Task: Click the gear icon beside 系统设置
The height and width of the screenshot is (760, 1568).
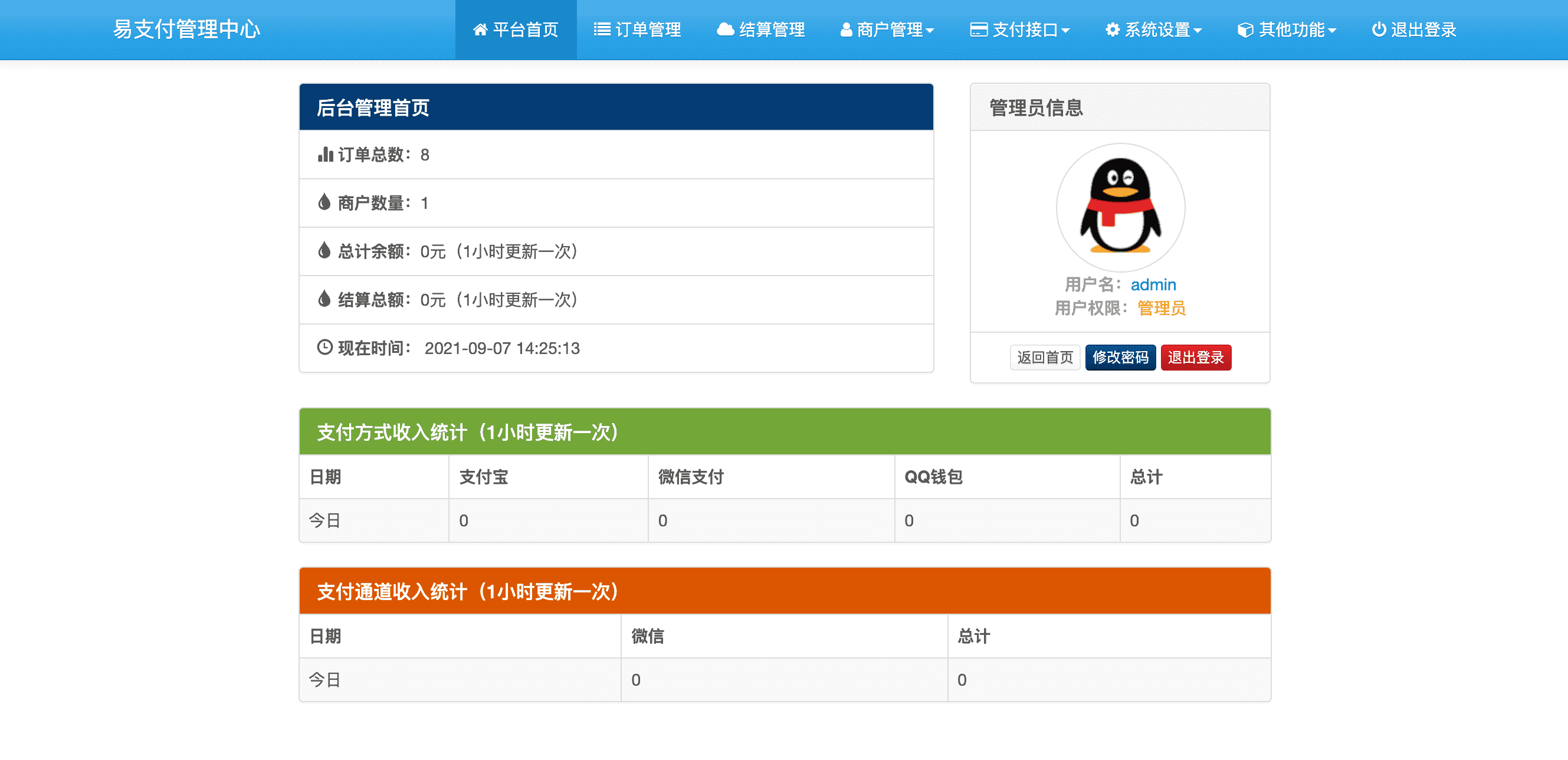Action: tap(1112, 30)
